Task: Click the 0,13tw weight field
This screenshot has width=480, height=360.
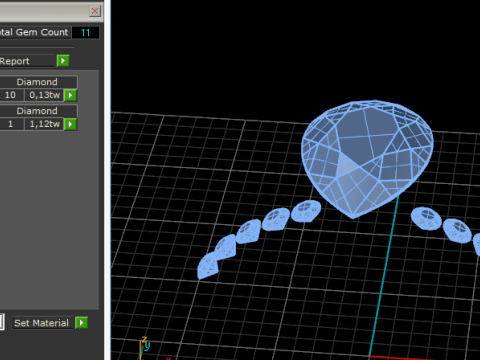Action: 44,95
